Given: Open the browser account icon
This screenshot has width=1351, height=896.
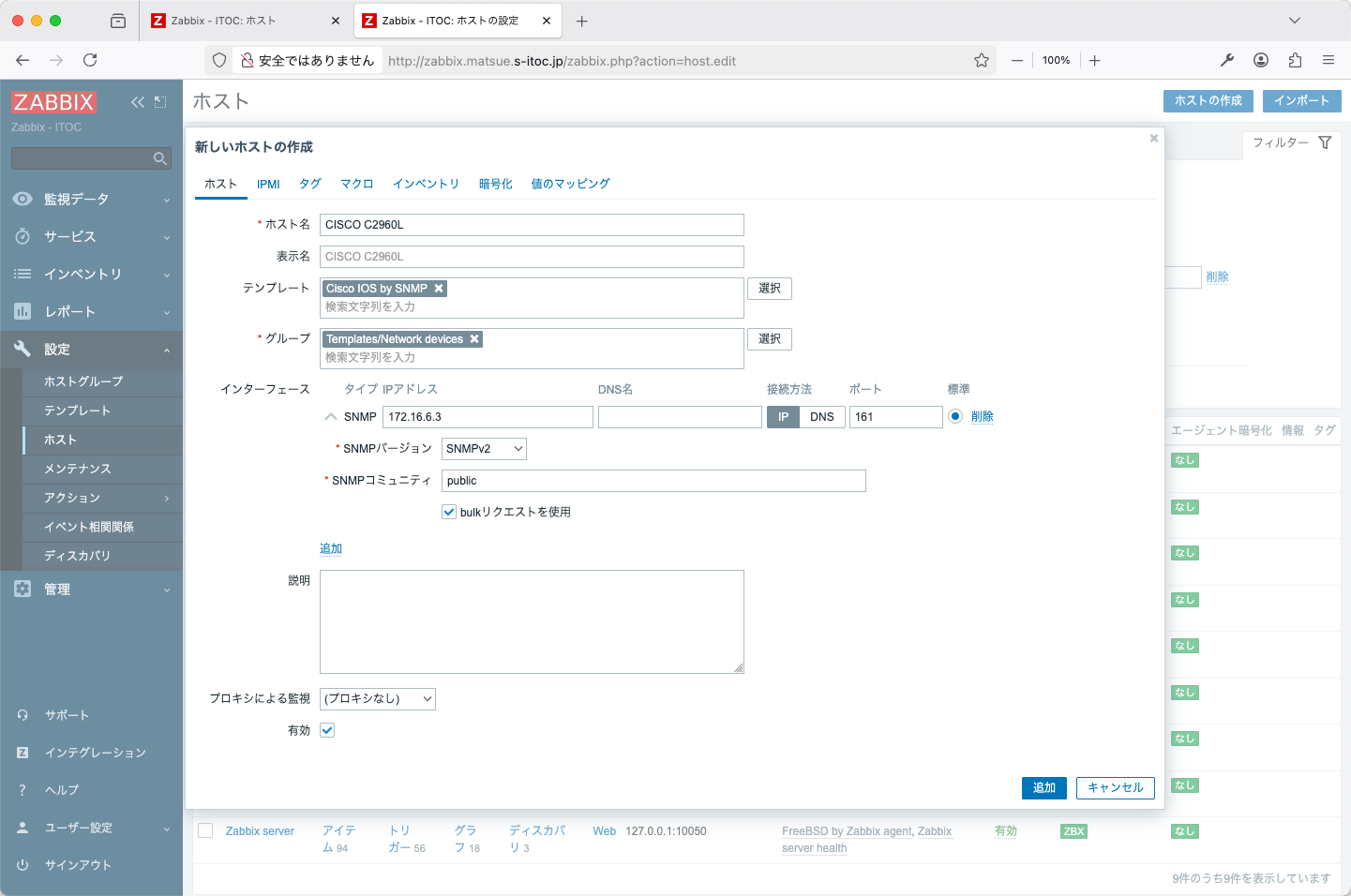Looking at the screenshot, I should click(1261, 60).
